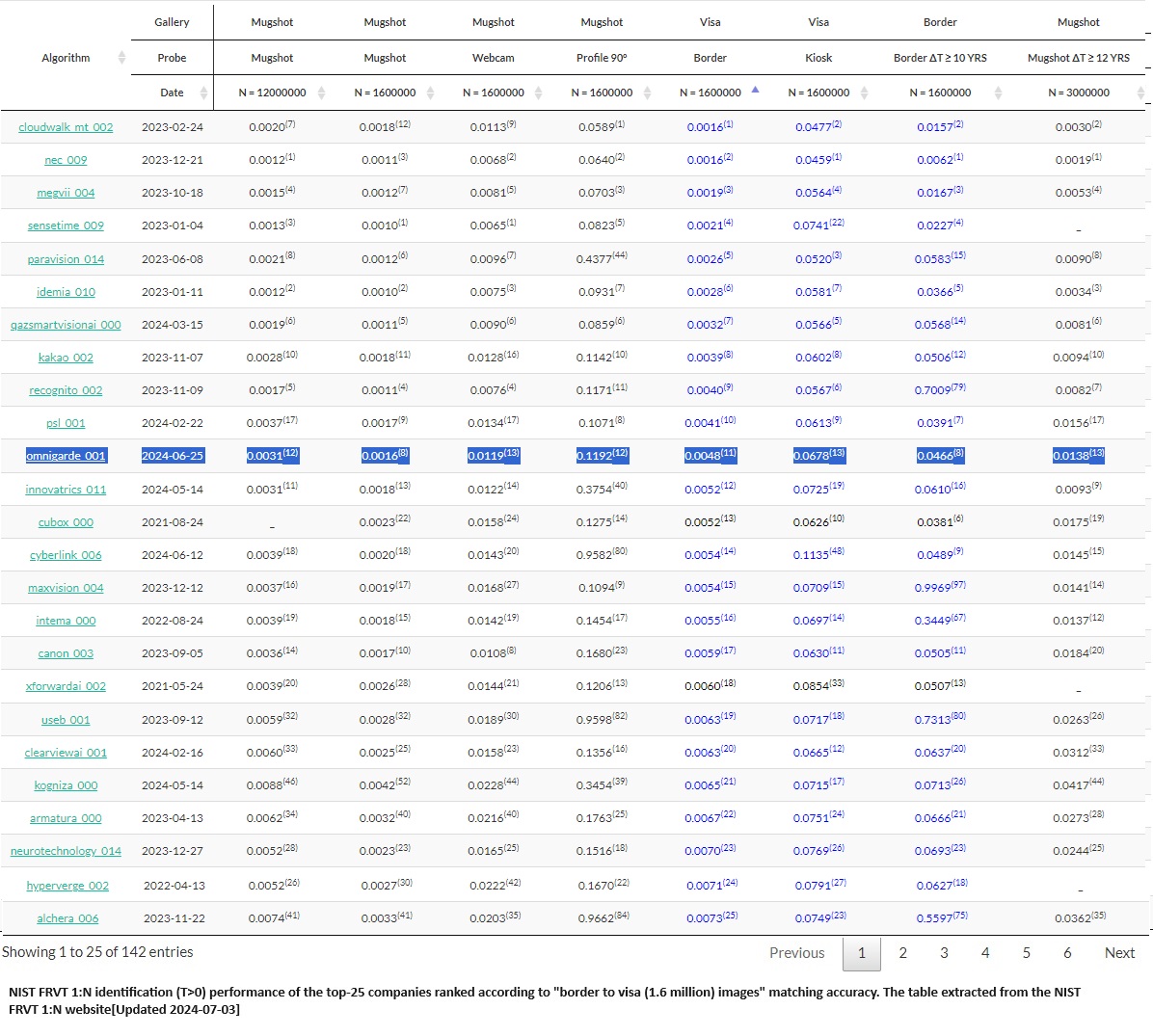Screen dimensions: 1153x1036
Task: Open cloudwalk_mt_002 algorithm link
Action: pos(66,127)
